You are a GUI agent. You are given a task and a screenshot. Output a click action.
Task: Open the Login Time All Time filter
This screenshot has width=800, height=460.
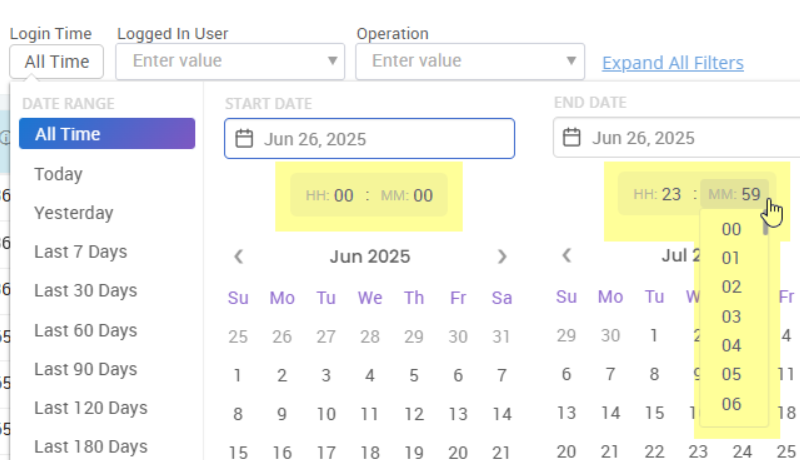[x=57, y=61]
